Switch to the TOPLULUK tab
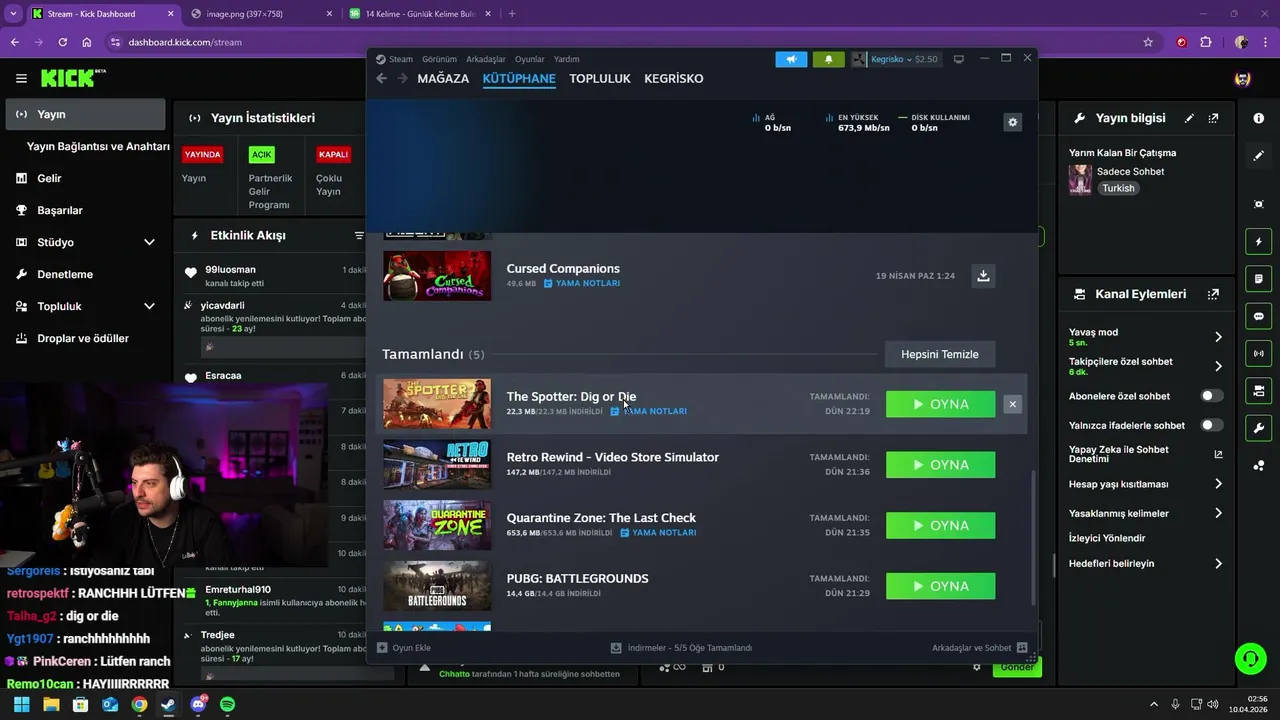This screenshot has width=1280, height=720. pos(600,79)
